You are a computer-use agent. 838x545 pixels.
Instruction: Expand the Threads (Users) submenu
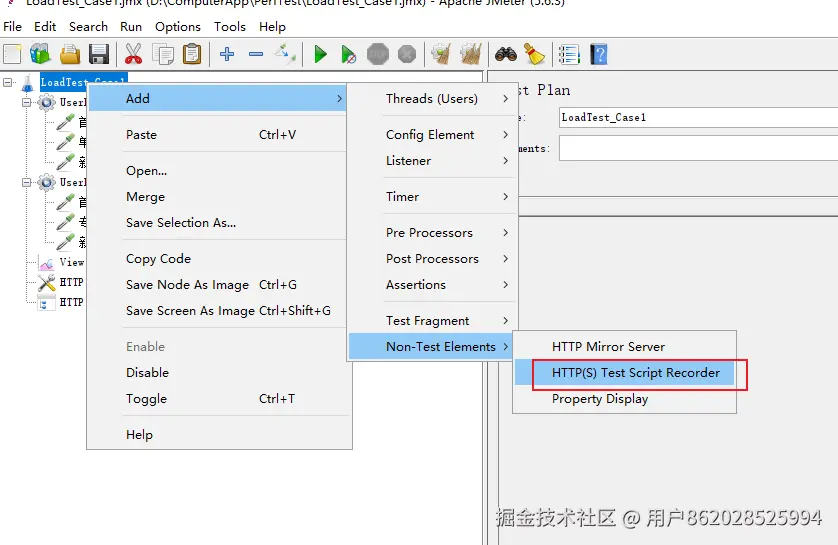coord(433,98)
